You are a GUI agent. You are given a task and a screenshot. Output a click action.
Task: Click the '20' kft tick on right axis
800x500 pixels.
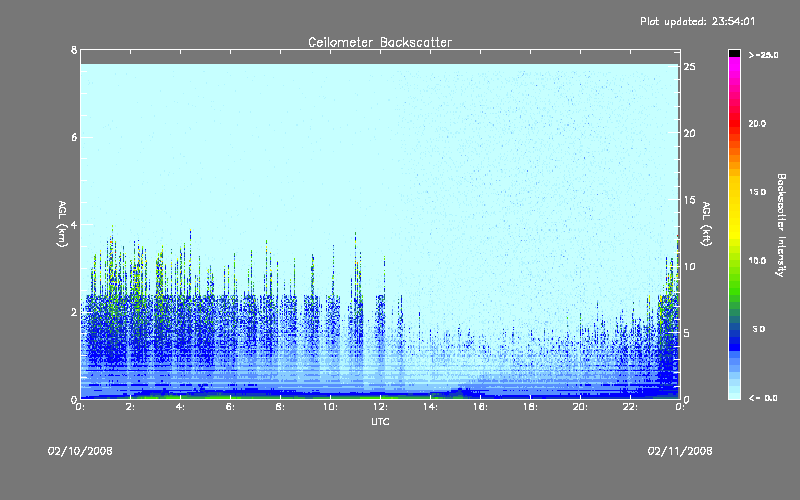tap(690, 133)
